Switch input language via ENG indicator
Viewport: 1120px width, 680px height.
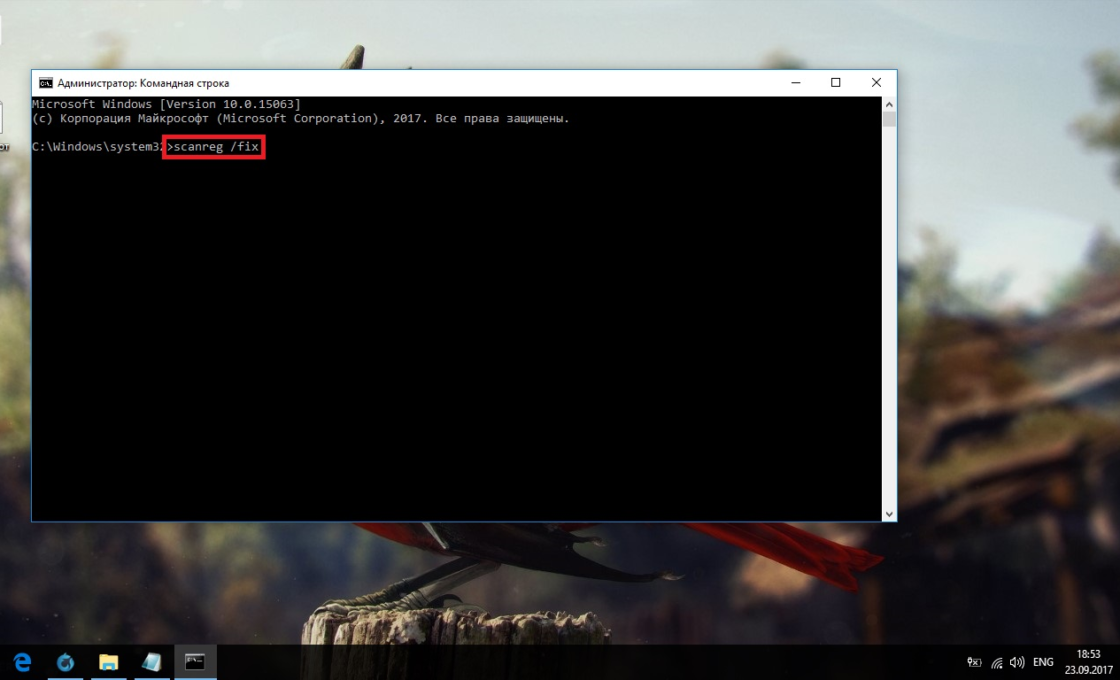[1043, 662]
